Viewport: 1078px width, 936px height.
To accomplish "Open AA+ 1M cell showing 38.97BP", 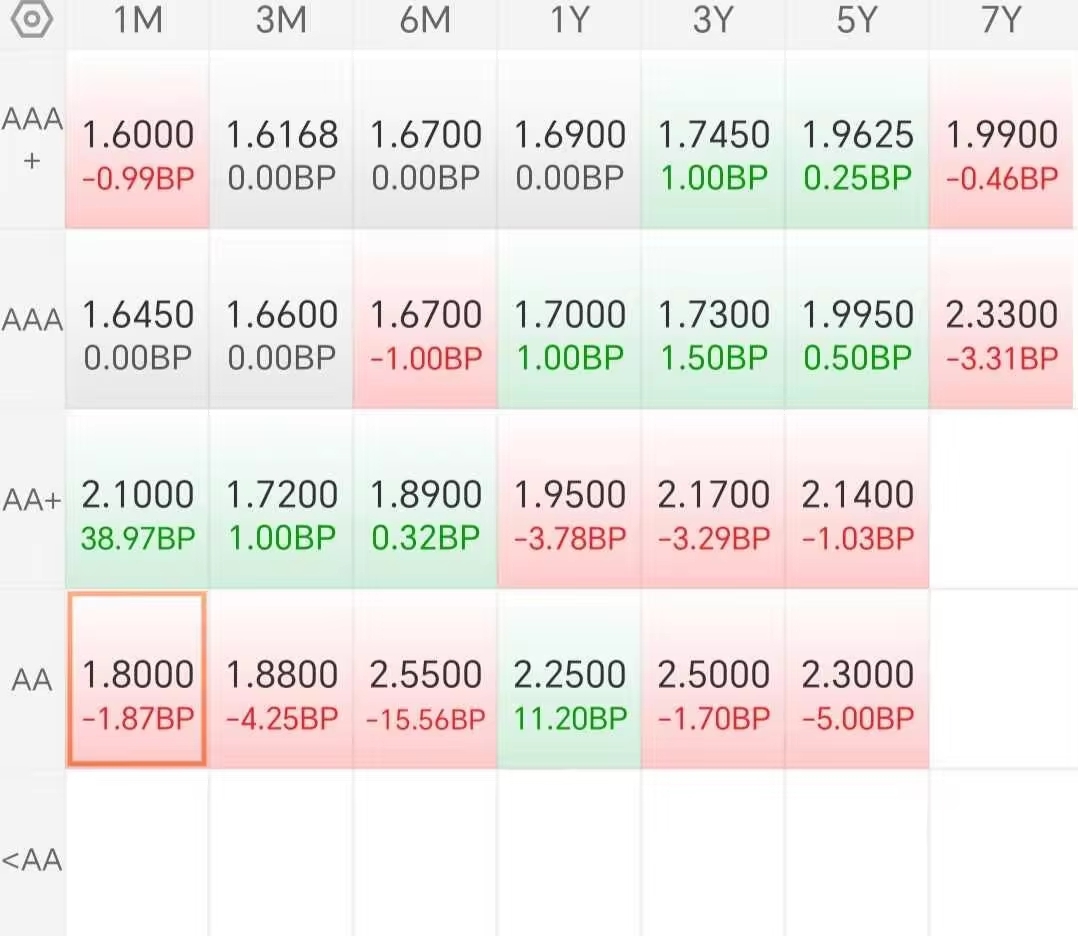I will [x=138, y=499].
